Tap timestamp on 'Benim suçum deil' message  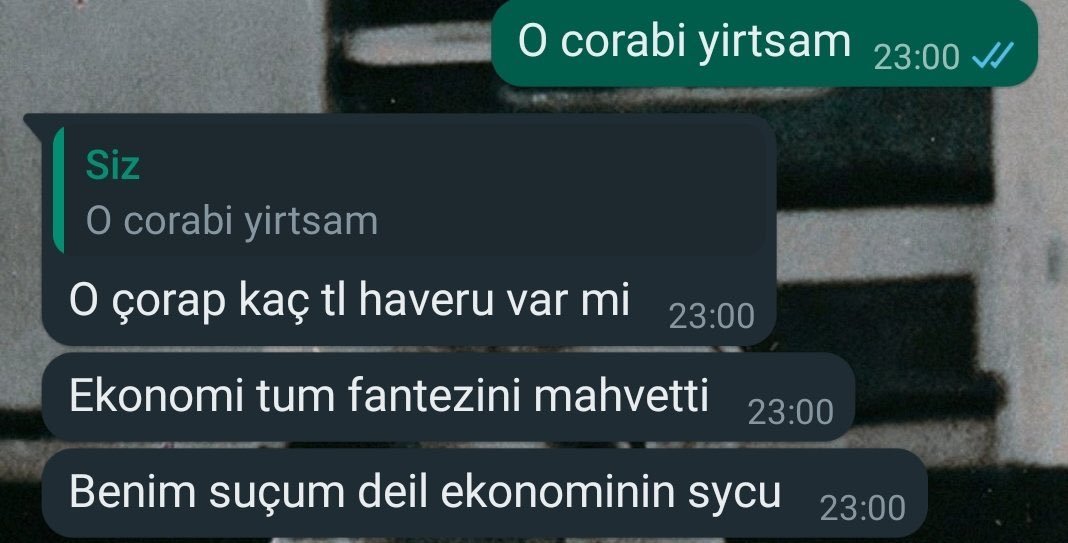coord(862,509)
